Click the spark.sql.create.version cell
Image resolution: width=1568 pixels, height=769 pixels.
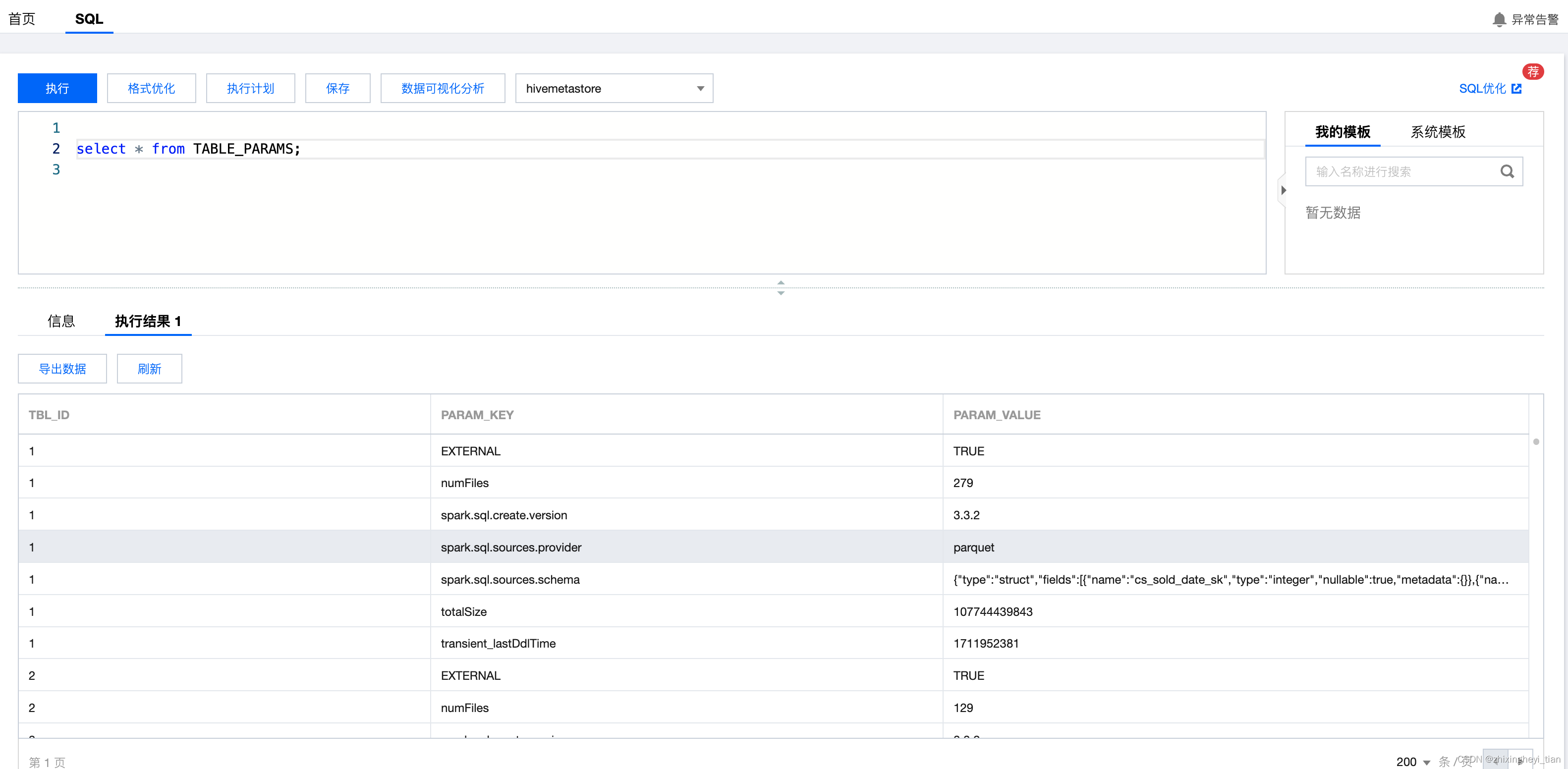pos(686,515)
